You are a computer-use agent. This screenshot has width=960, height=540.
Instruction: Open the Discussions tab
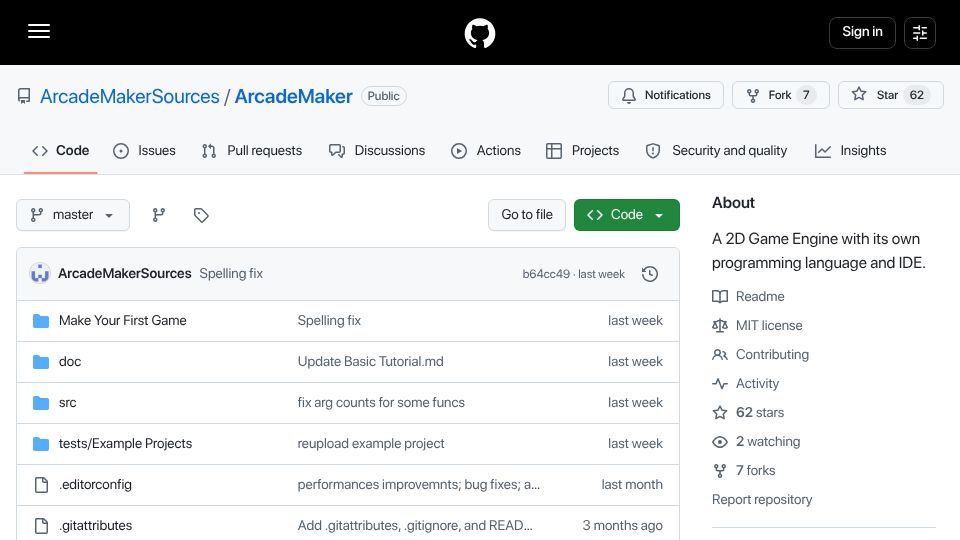coord(377,151)
